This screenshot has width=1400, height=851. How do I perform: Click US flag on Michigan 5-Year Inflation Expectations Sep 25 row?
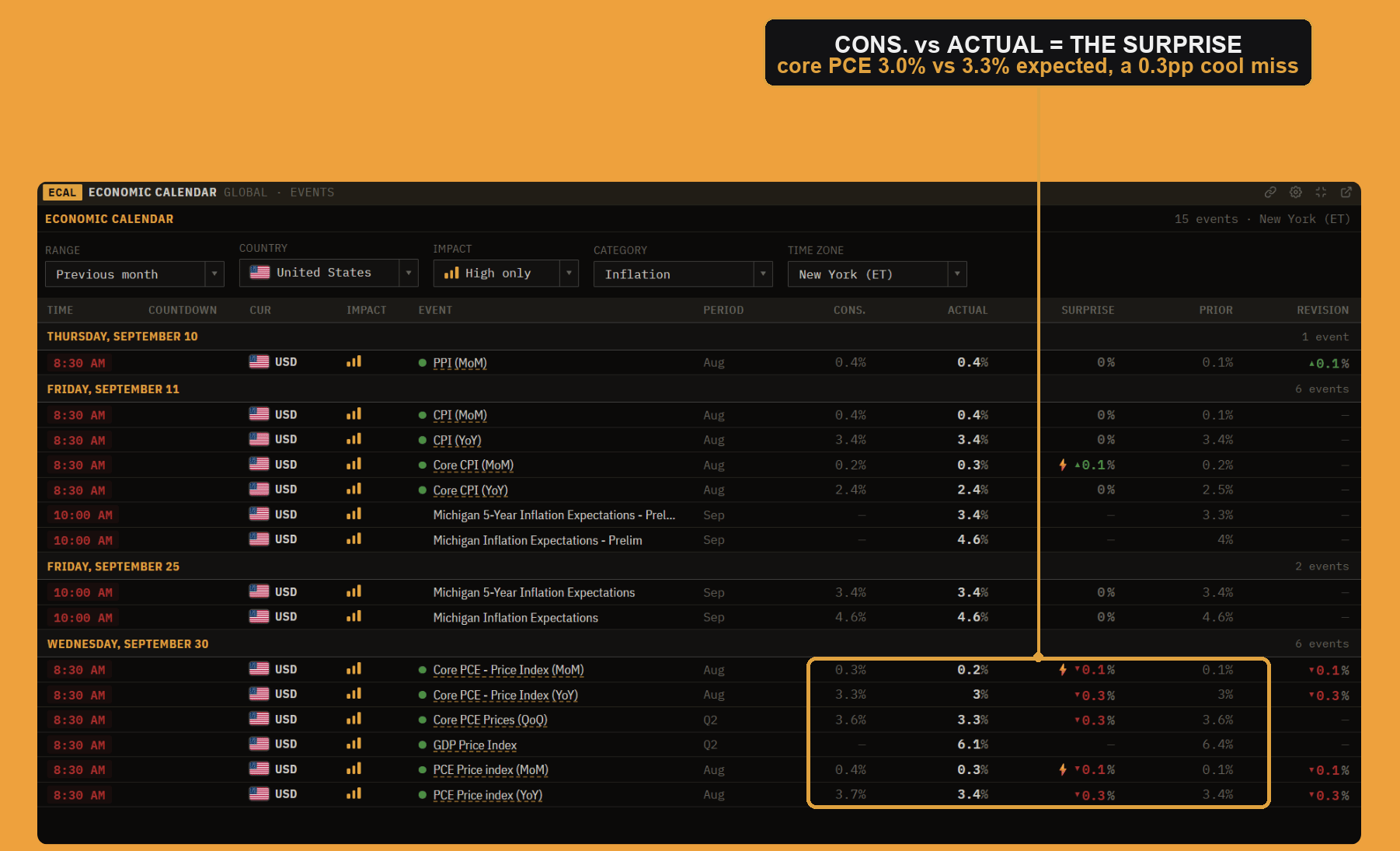pos(259,591)
